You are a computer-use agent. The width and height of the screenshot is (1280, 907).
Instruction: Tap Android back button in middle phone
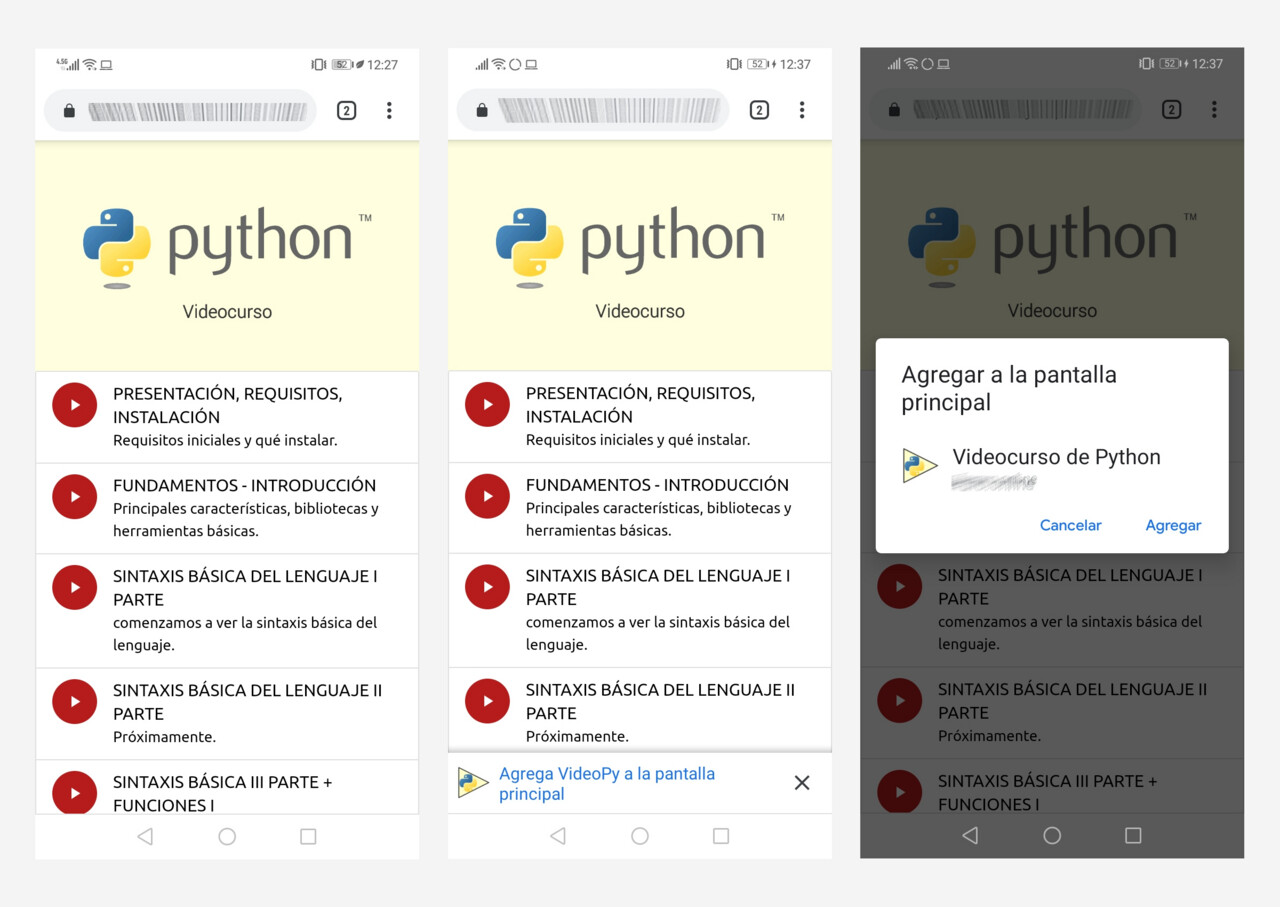pyautogui.click(x=558, y=836)
